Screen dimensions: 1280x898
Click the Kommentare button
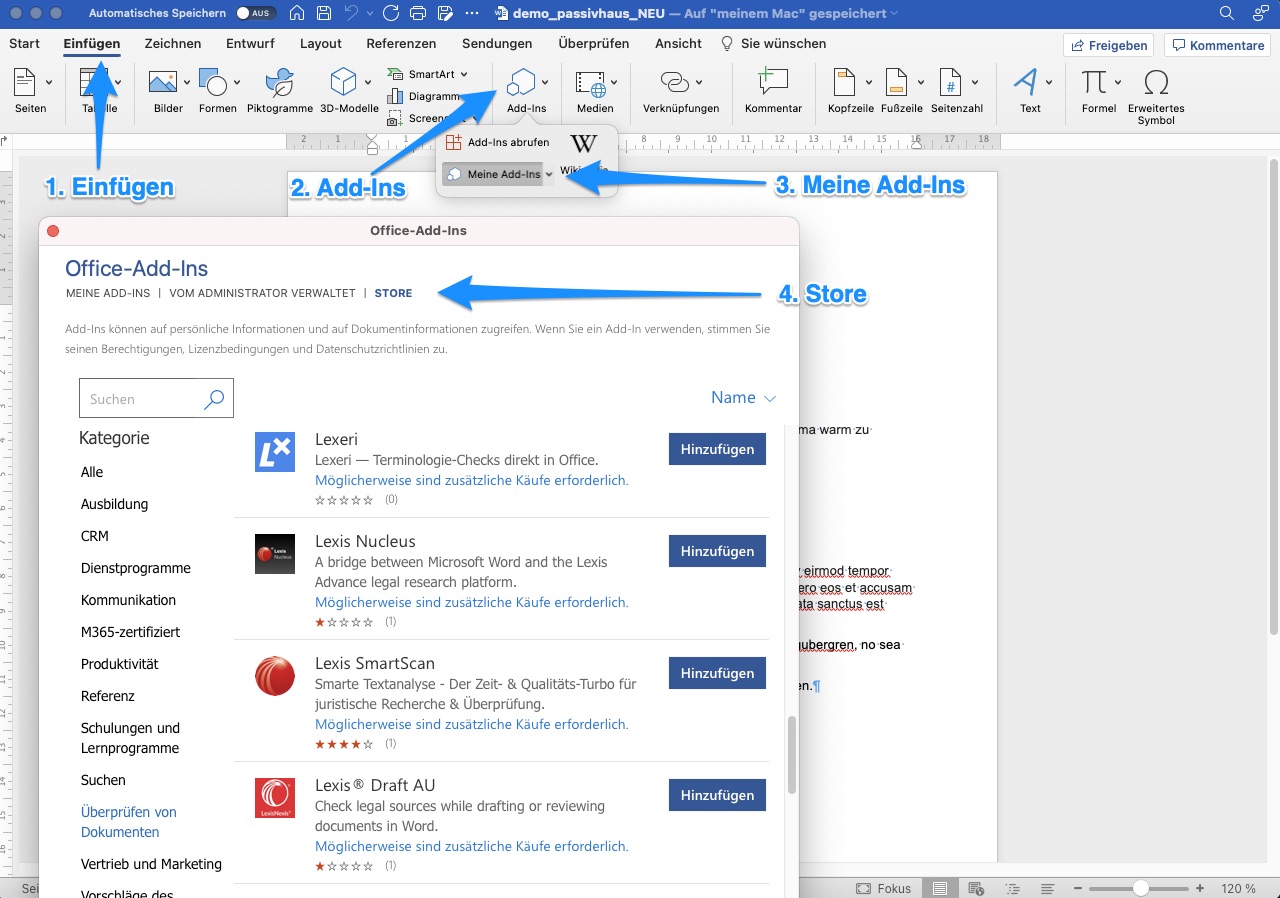(x=1218, y=45)
